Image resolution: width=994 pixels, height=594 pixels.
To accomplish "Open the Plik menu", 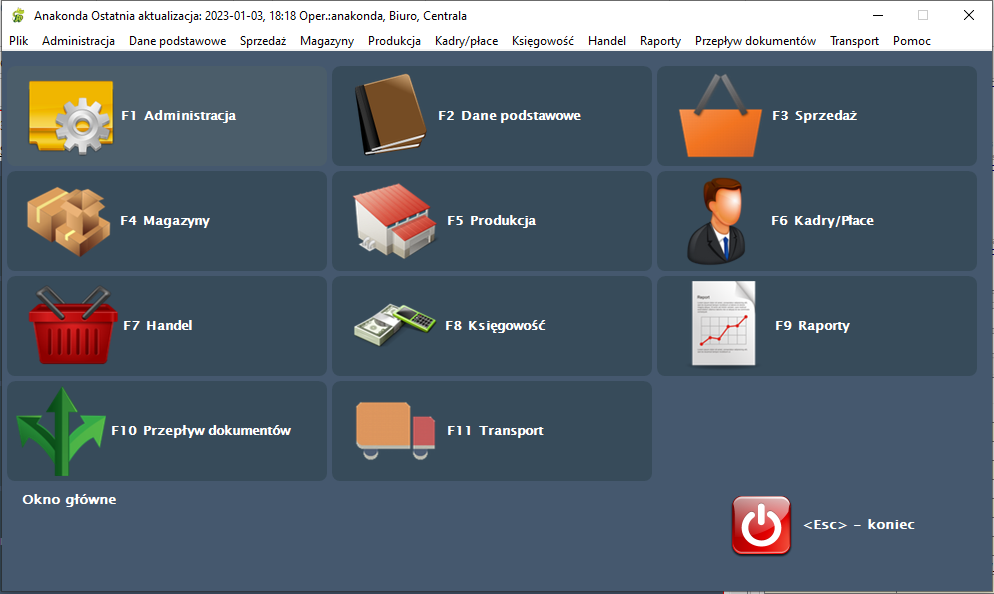I will 18,41.
